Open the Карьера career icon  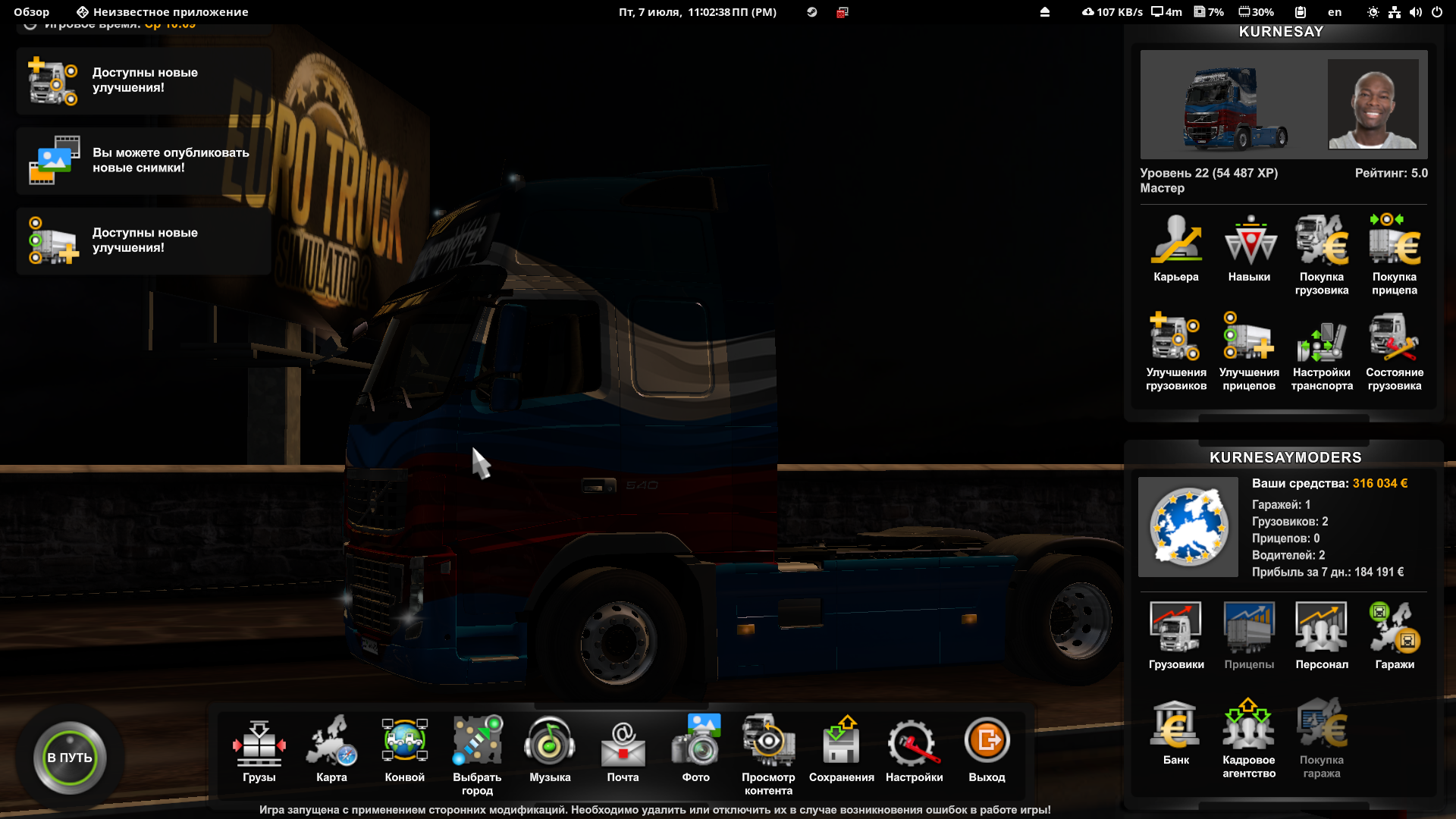tap(1176, 240)
